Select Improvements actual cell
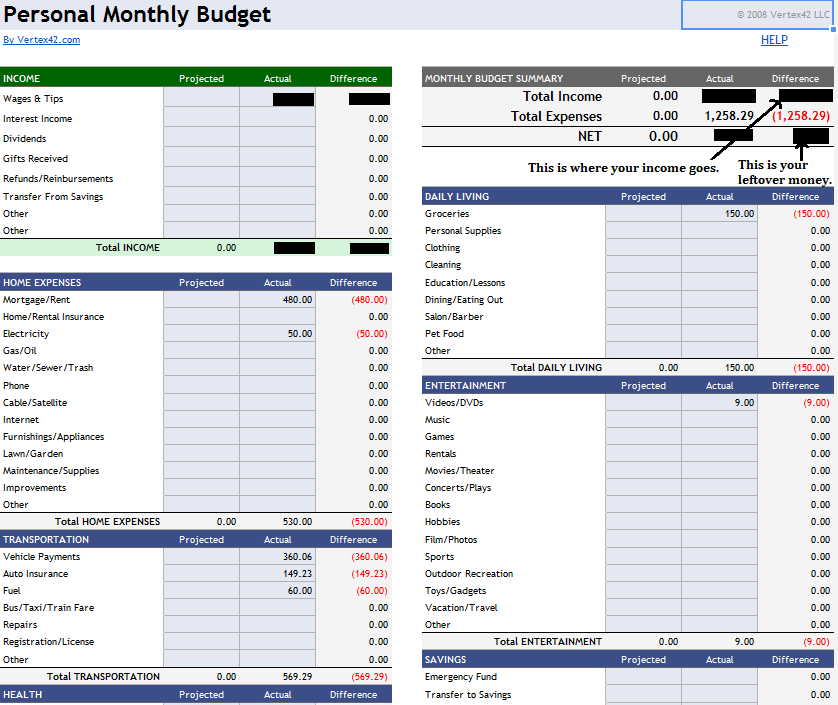The width and height of the screenshot is (838, 705). [x=277, y=488]
